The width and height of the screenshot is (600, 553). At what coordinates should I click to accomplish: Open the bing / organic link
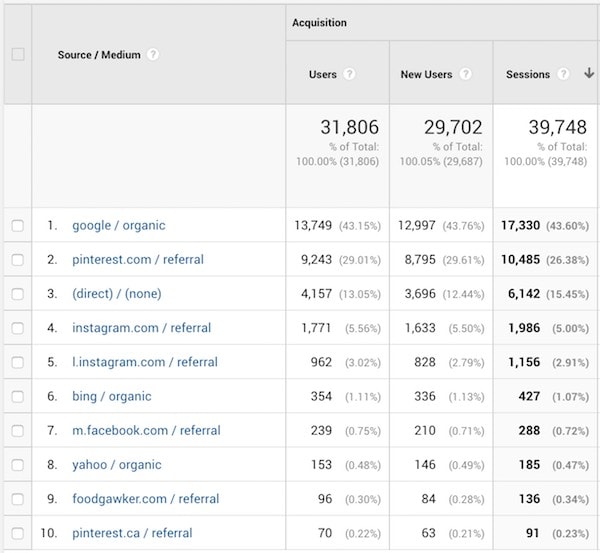point(112,396)
